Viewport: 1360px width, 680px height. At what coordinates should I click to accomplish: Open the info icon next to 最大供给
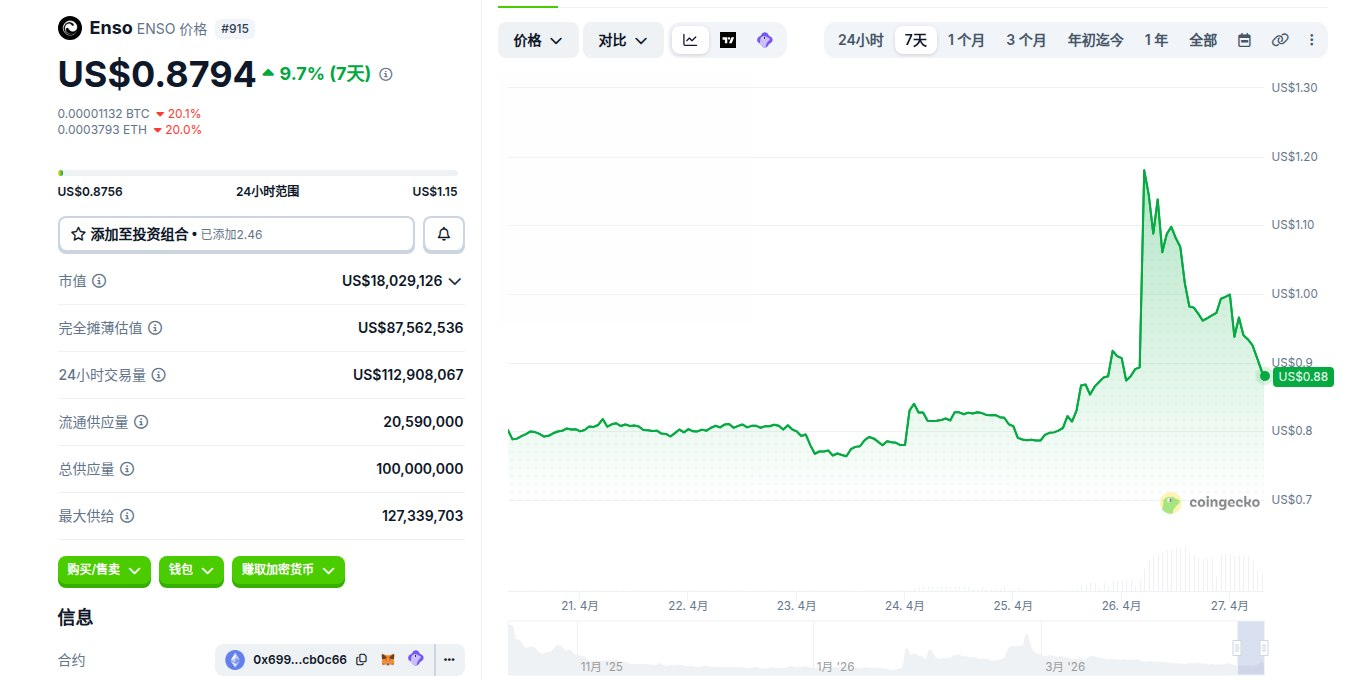(127, 516)
